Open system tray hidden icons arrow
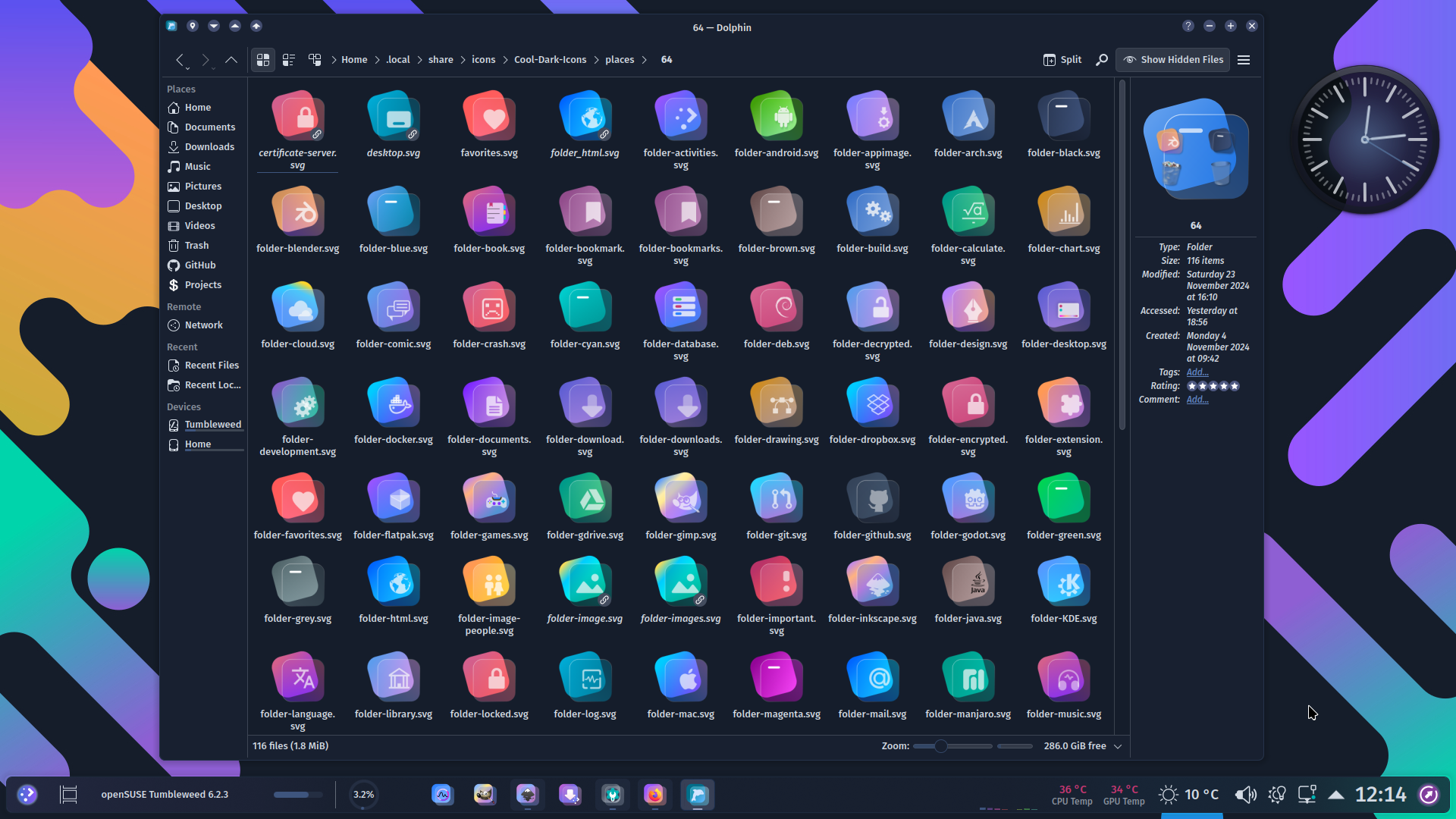 pos(1336,795)
